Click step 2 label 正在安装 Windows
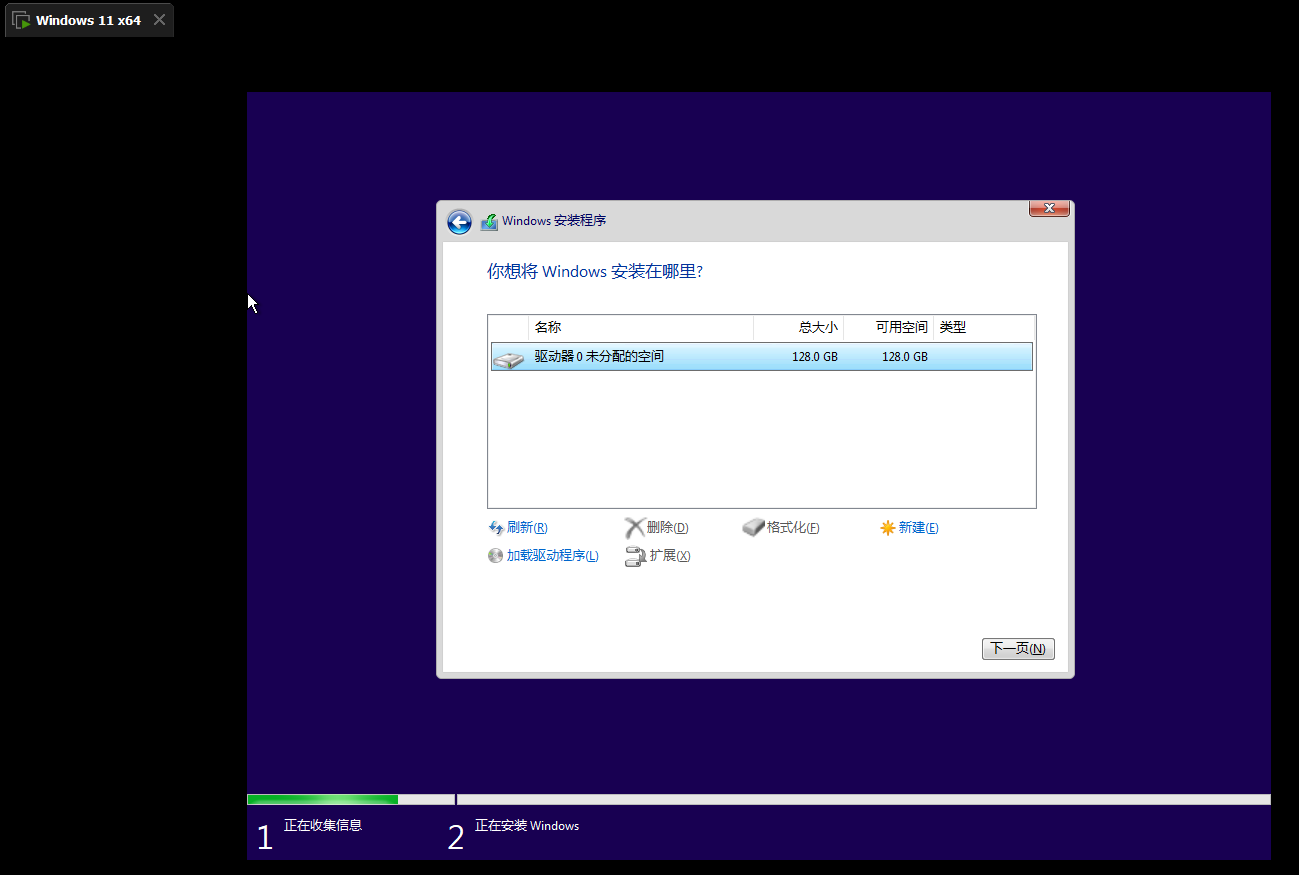1299x875 pixels. tap(527, 826)
